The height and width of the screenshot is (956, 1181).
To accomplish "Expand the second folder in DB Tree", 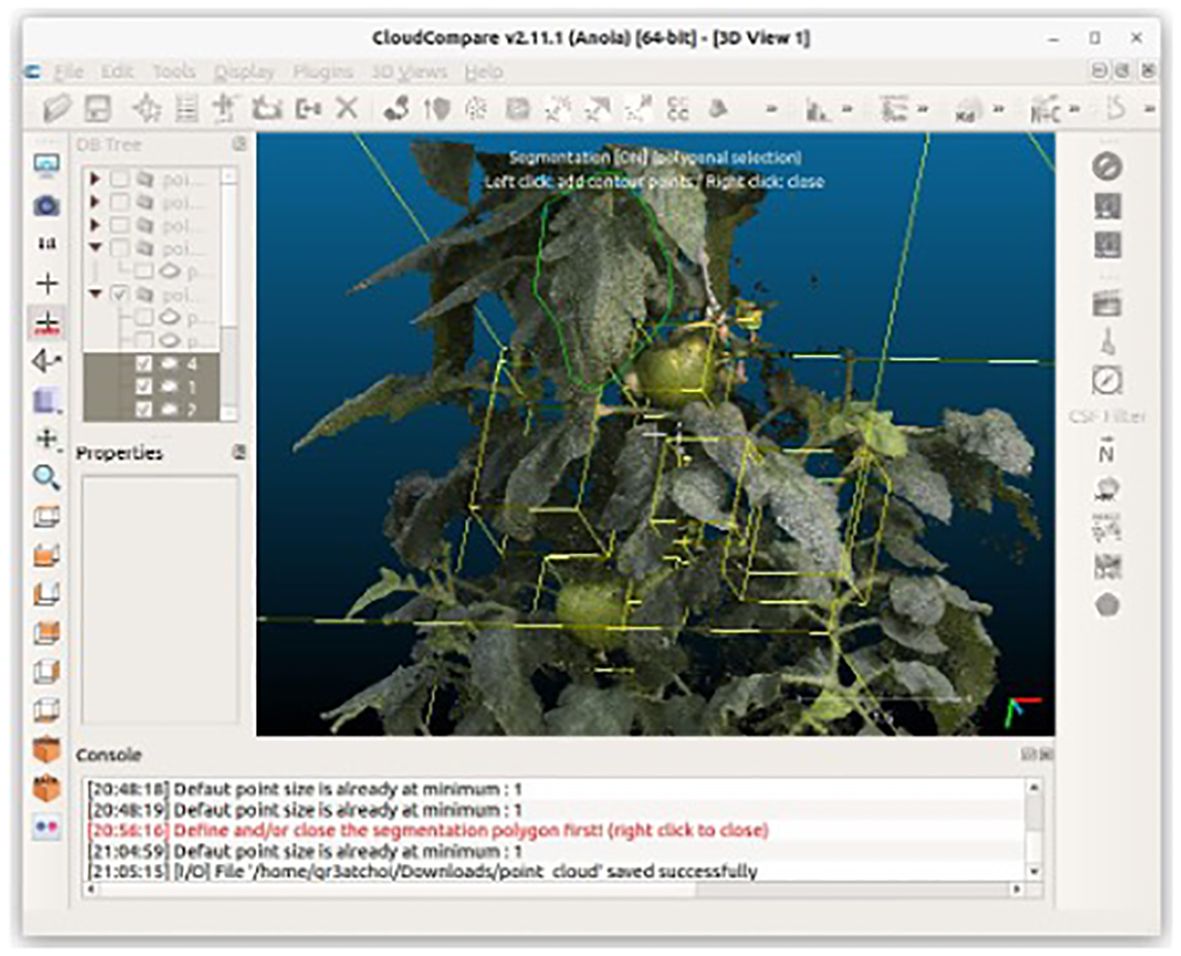I will 95,202.
